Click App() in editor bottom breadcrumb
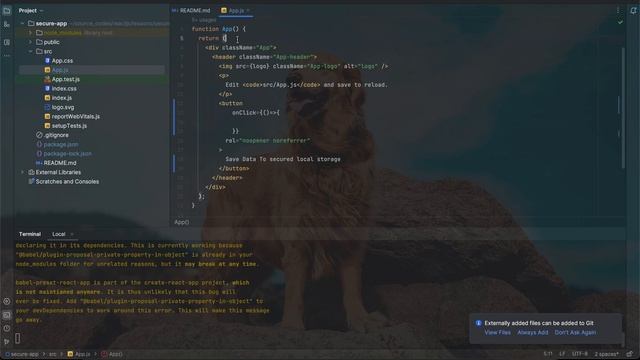The image size is (640, 360). (182, 222)
